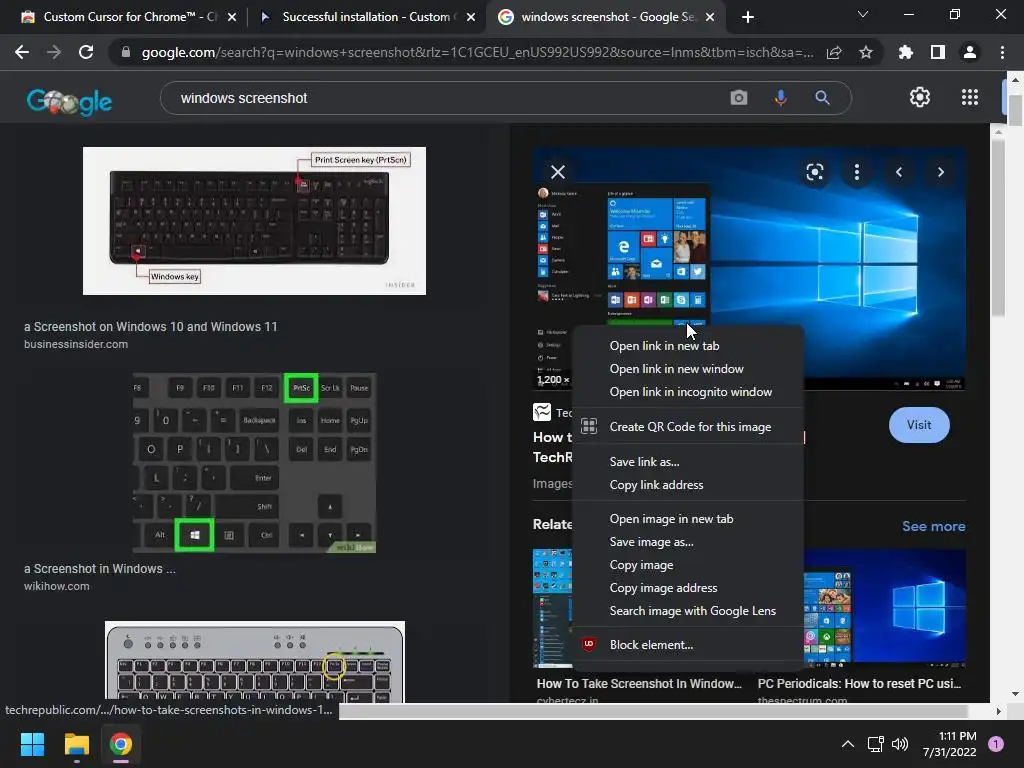Choose Save image as...

(x=688, y=542)
